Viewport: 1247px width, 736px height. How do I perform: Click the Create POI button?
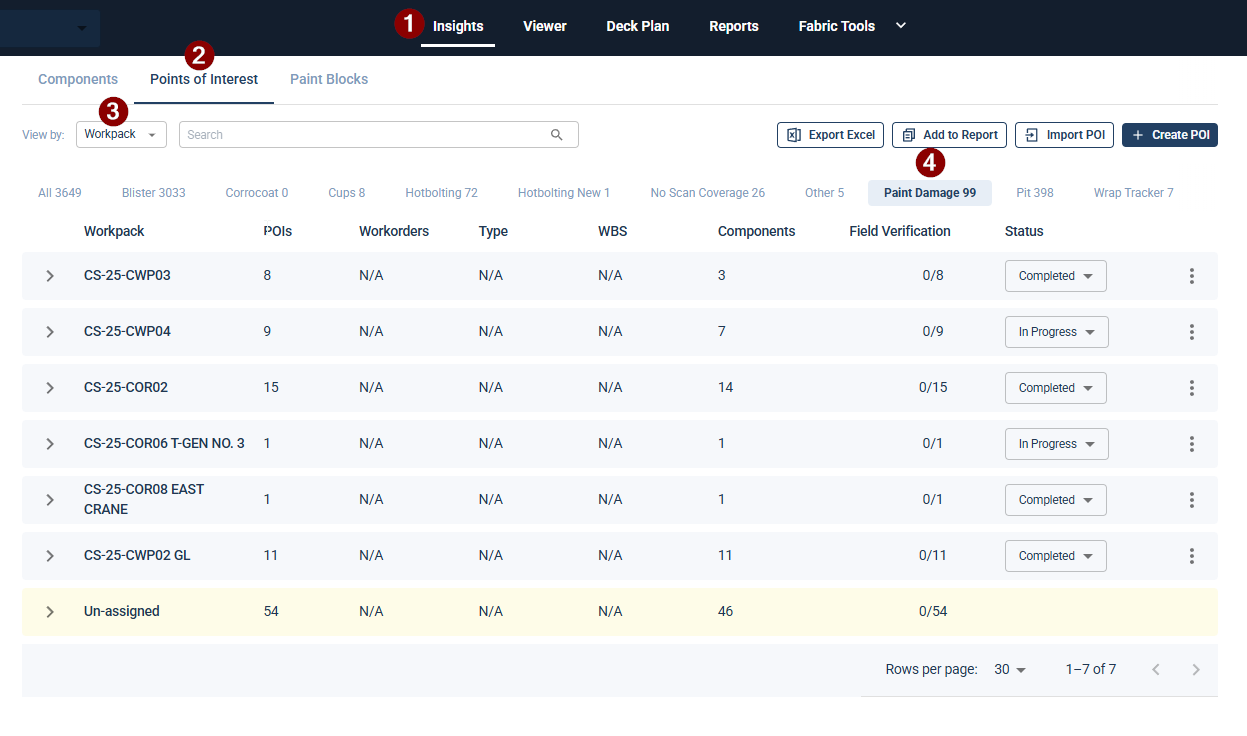click(x=1169, y=135)
